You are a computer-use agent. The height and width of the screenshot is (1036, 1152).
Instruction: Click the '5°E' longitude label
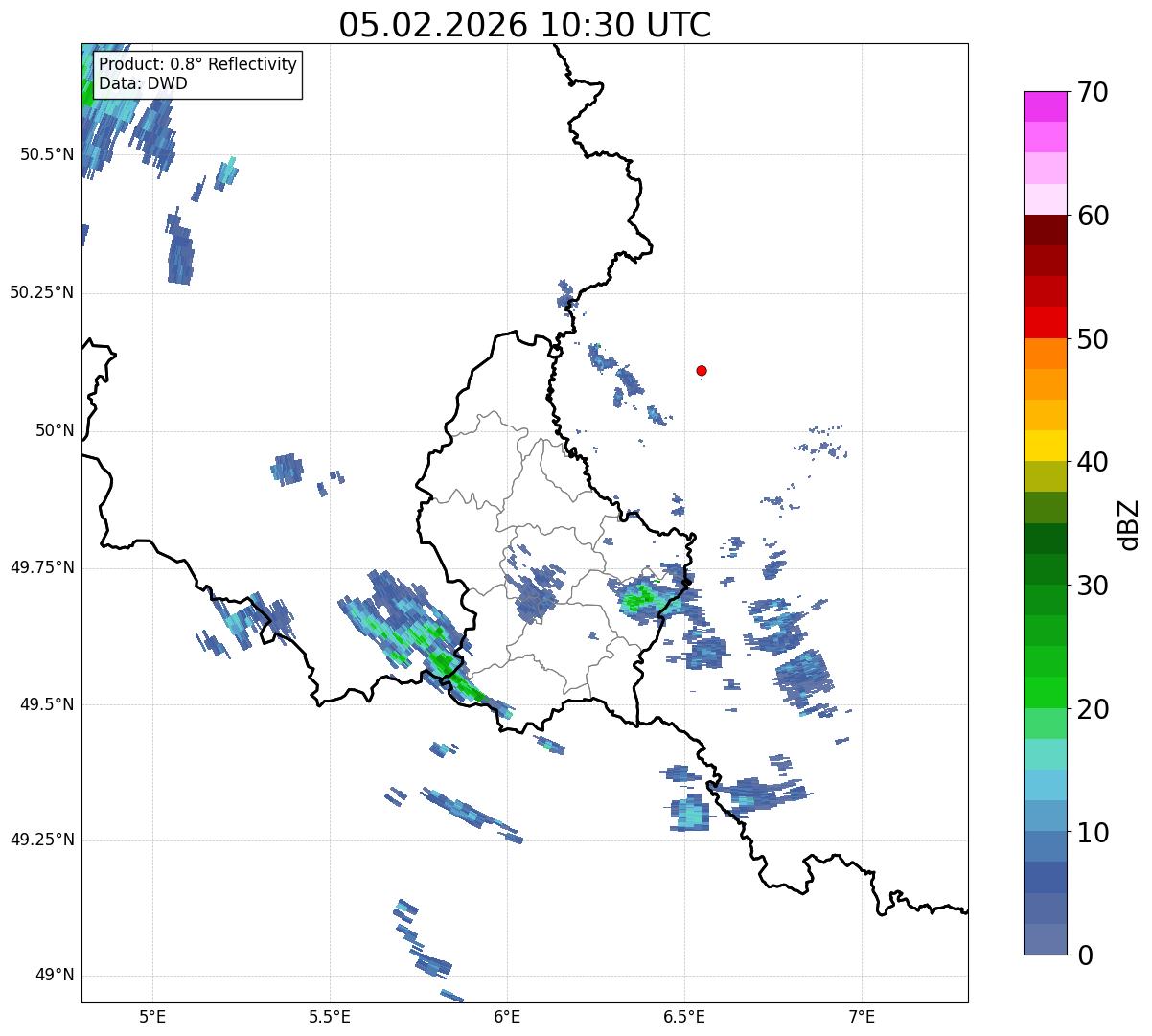(152, 1016)
